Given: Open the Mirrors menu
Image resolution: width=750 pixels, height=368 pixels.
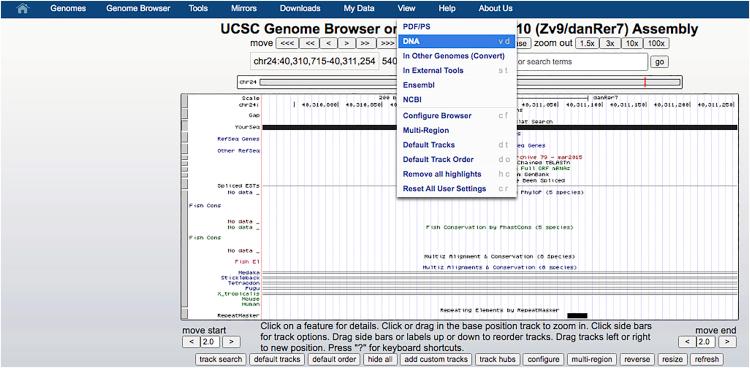Looking at the screenshot, I should [243, 9].
